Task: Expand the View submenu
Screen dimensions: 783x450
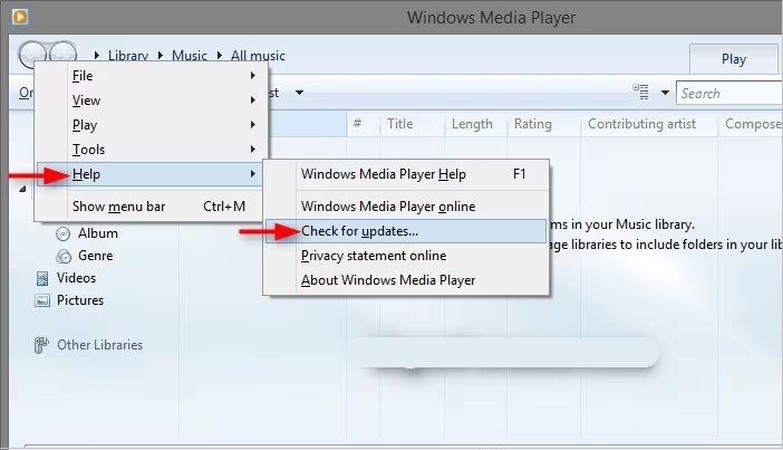Action: pyautogui.click(x=151, y=100)
